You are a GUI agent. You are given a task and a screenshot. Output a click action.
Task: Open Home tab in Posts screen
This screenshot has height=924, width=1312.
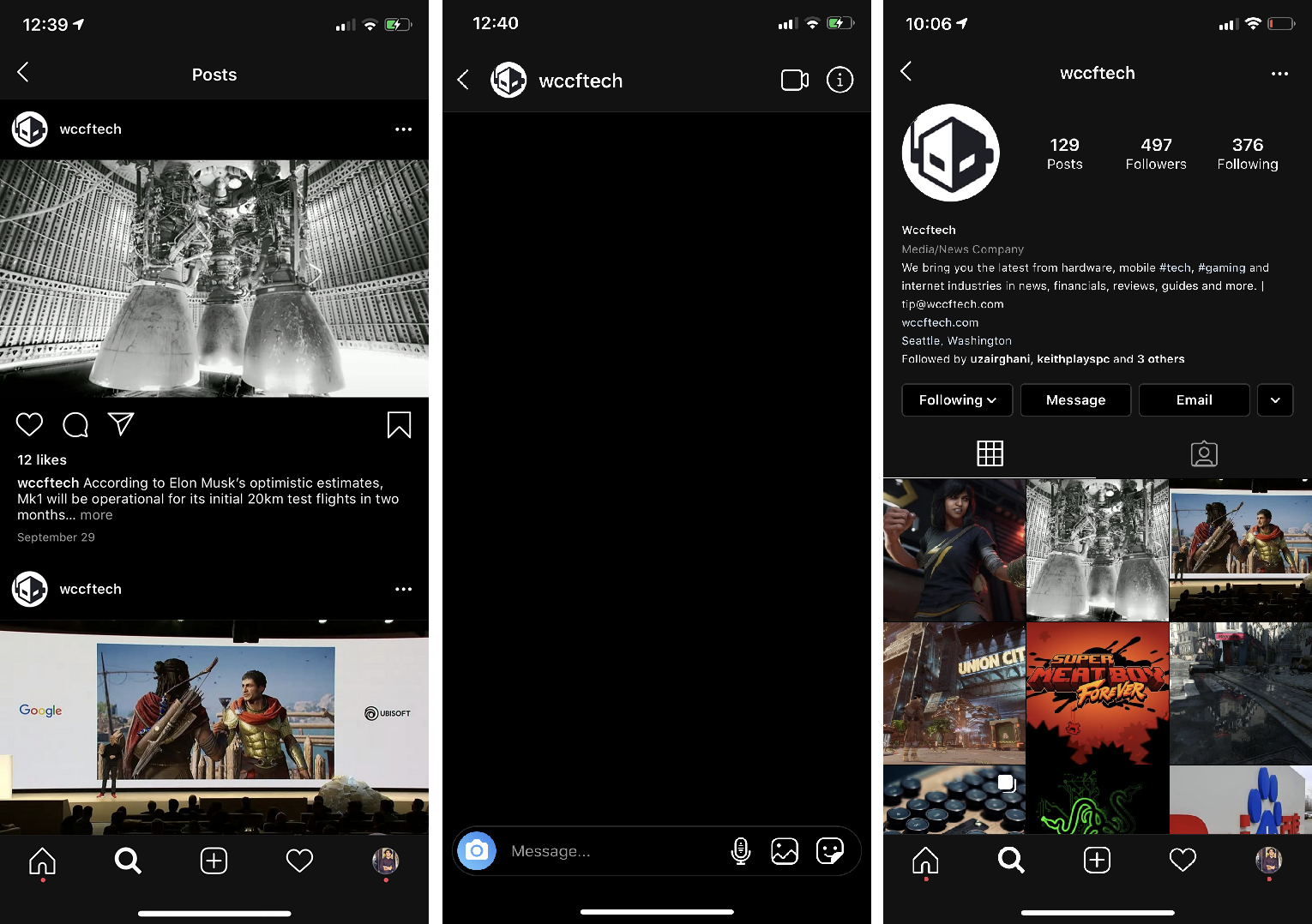[42, 861]
